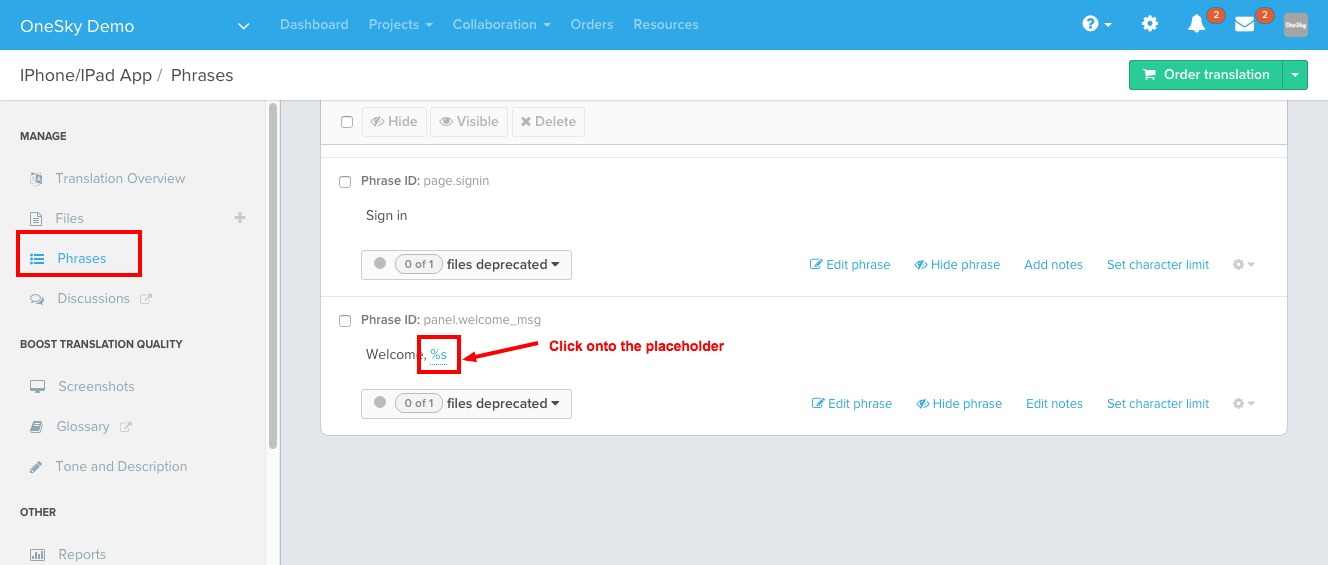Image resolution: width=1328 pixels, height=565 pixels.
Task: Open Files in the sidebar
Action: click(70, 218)
